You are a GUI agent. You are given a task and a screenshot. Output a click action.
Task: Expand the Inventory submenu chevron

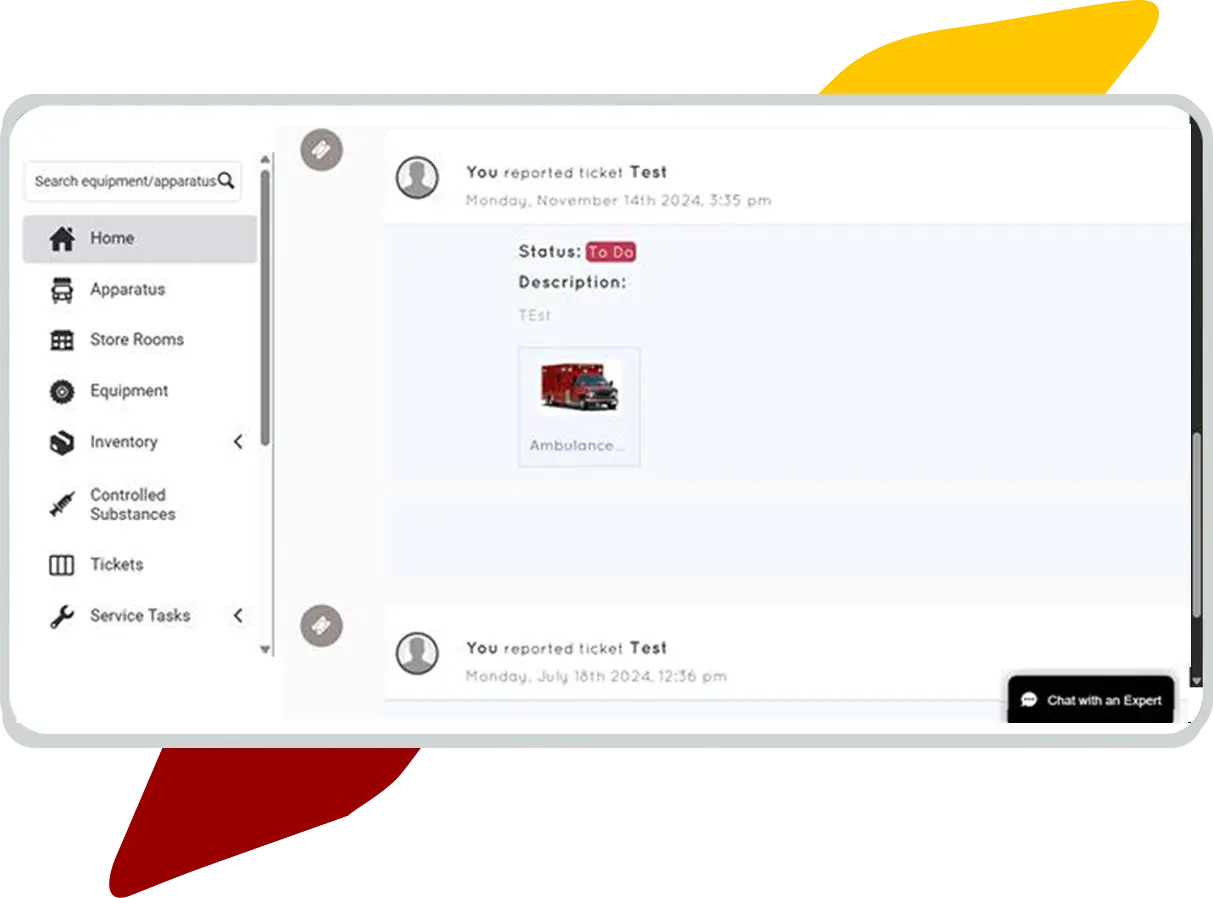click(238, 442)
